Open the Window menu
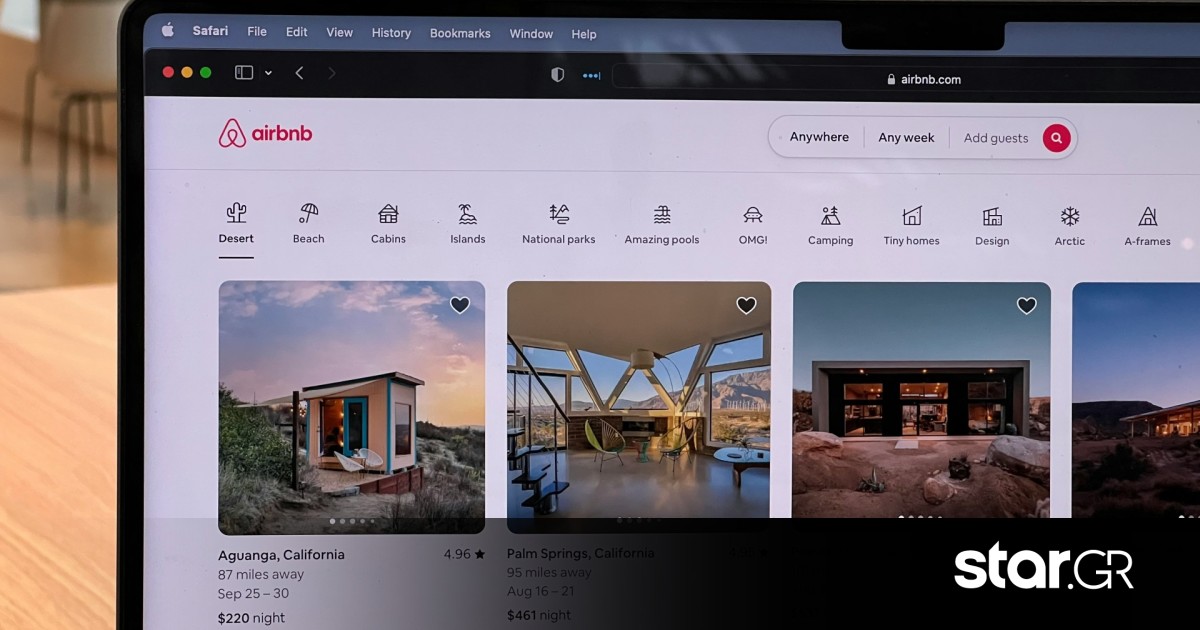The image size is (1200, 630). click(531, 34)
